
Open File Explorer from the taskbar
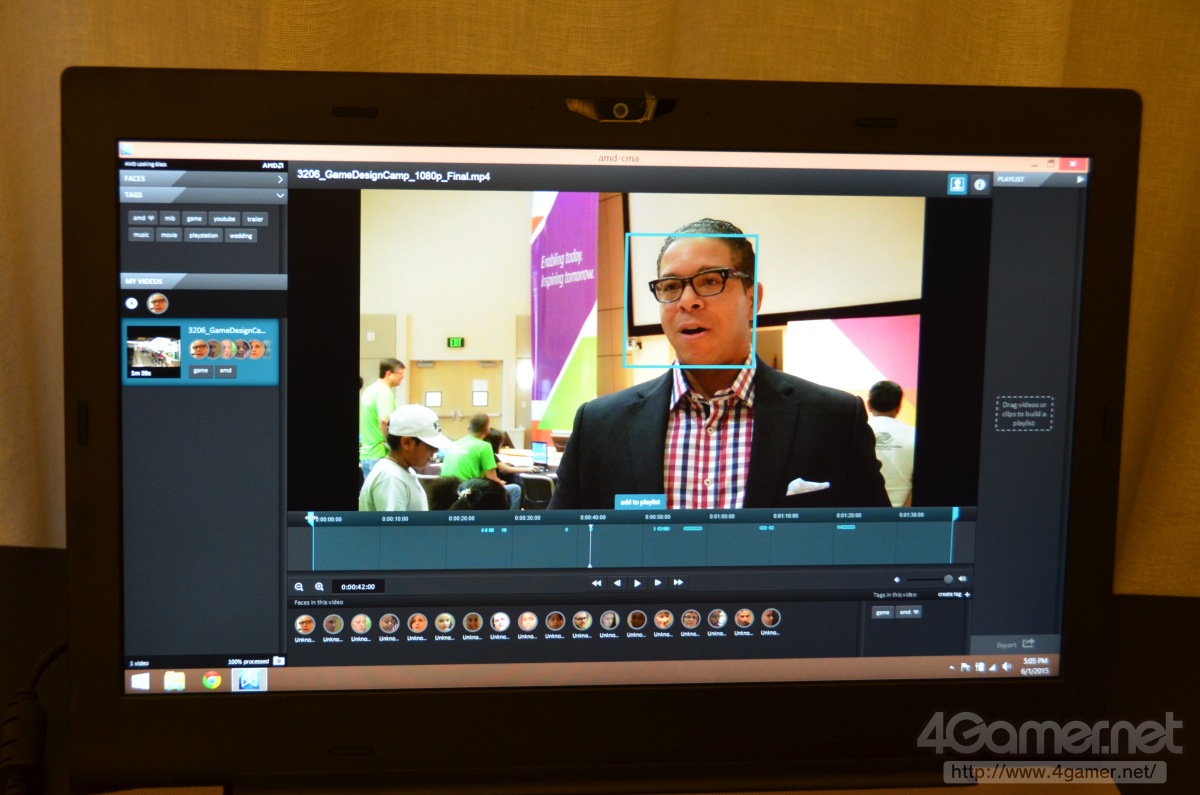coord(175,681)
